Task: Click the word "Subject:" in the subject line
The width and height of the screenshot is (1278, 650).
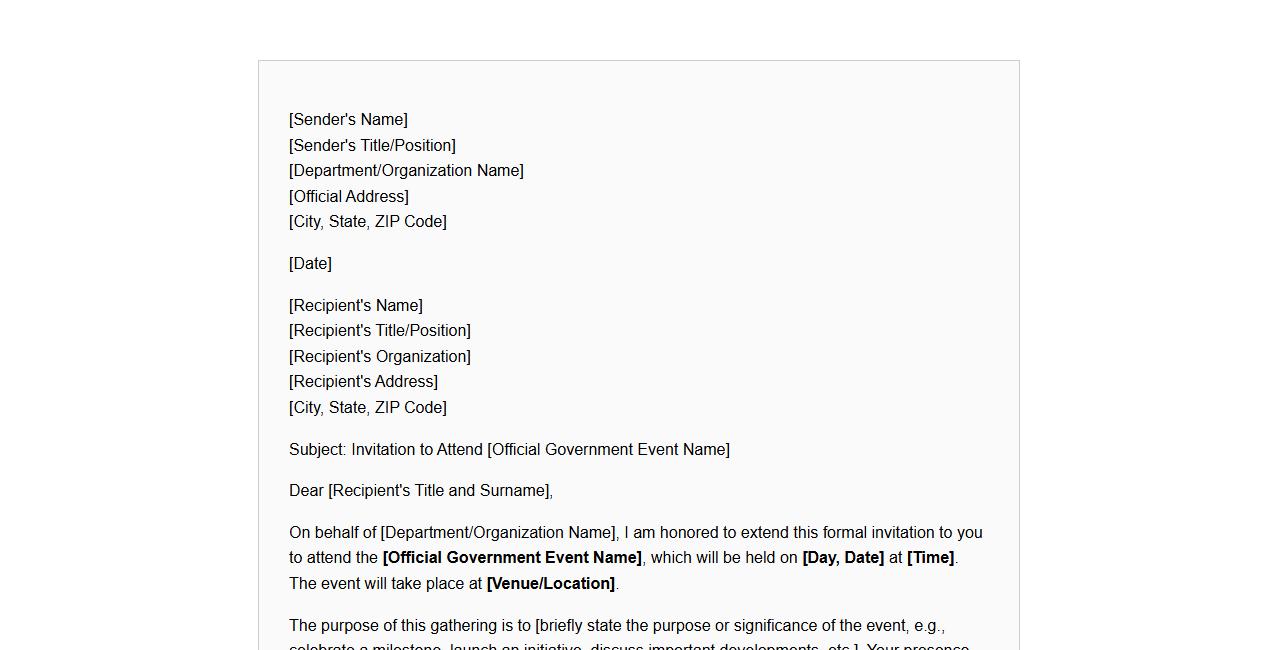Action: 318,450
